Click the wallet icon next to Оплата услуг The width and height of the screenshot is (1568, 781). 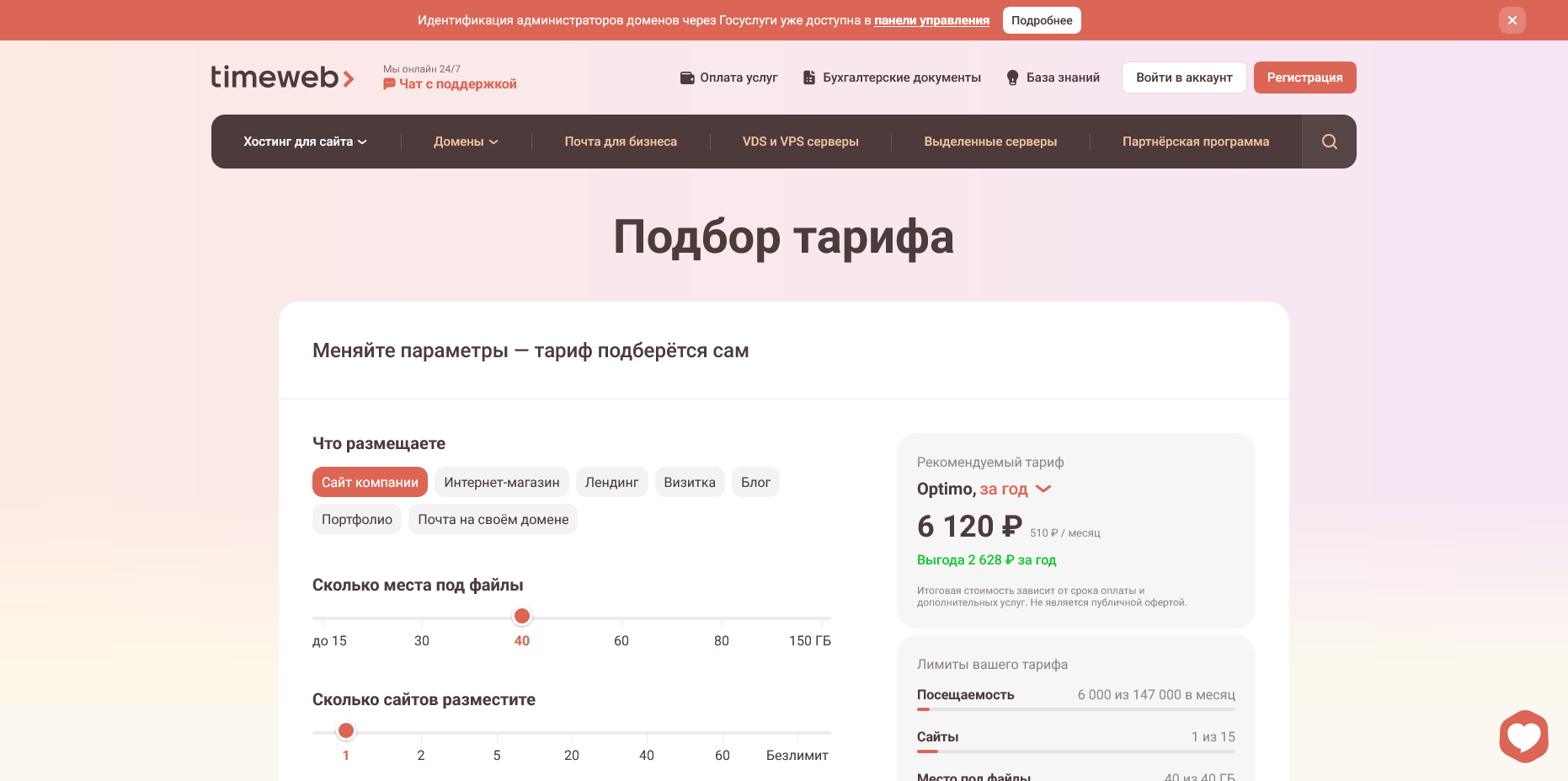coord(687,78)
